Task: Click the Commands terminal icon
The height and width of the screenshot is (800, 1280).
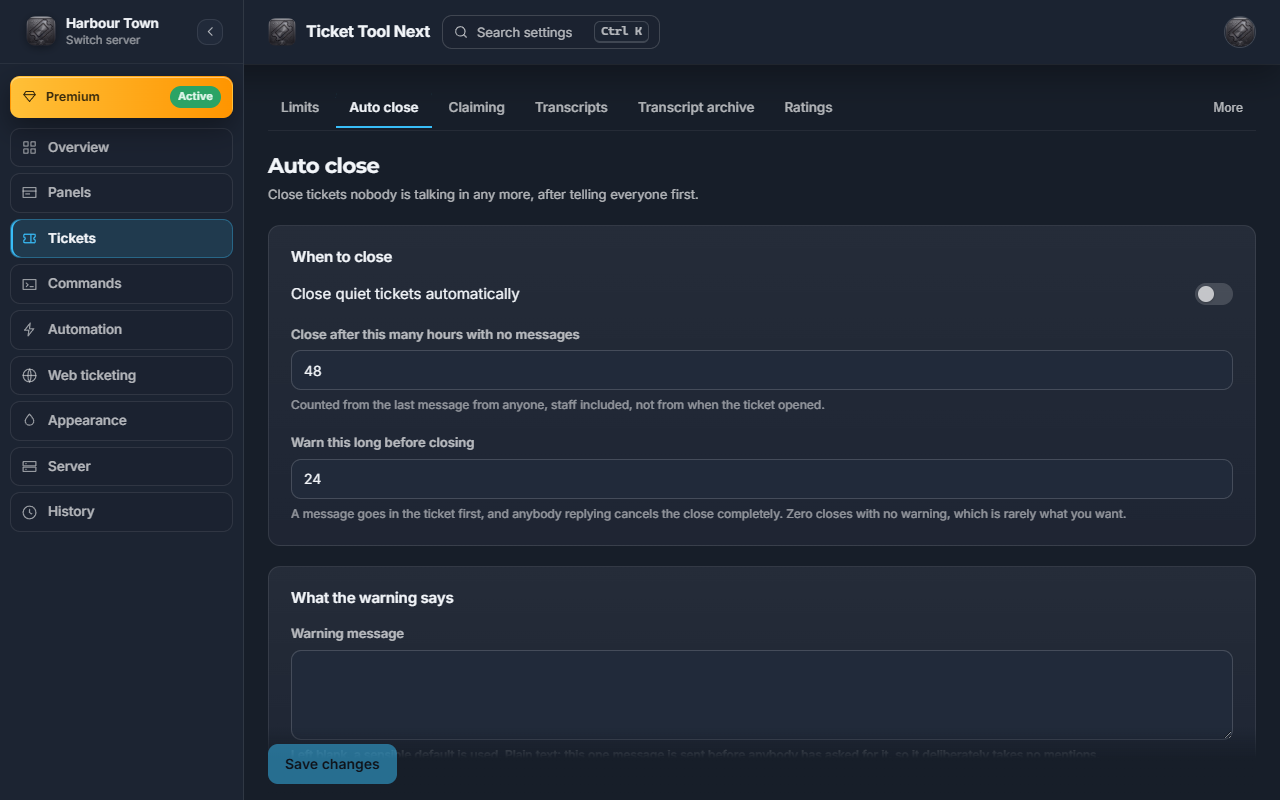Action: pyautogui.click(x=29, y=284)
